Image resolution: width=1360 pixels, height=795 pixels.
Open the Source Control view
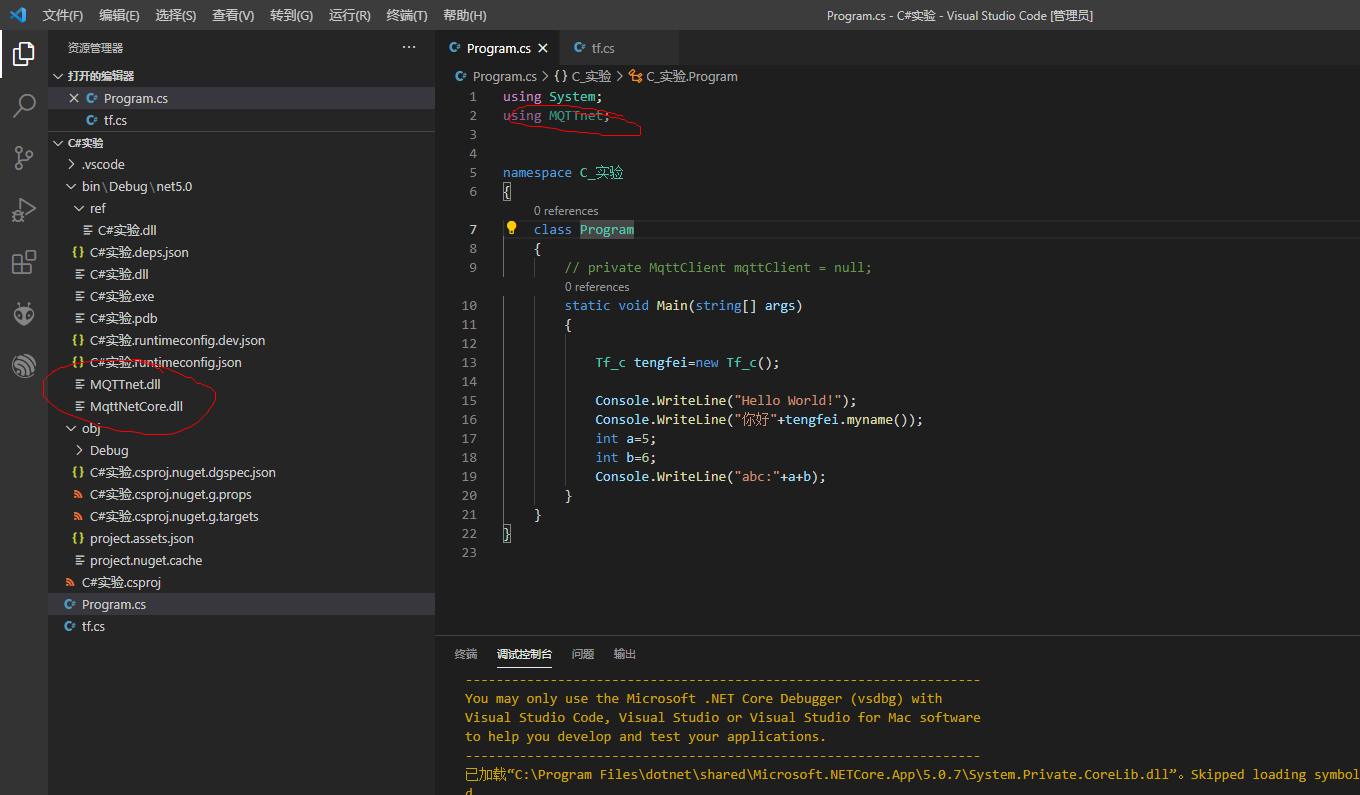24,158
